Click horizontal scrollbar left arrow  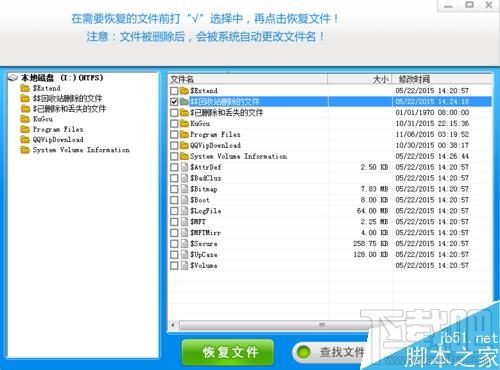pyautogui.click(x=173, y=325)
